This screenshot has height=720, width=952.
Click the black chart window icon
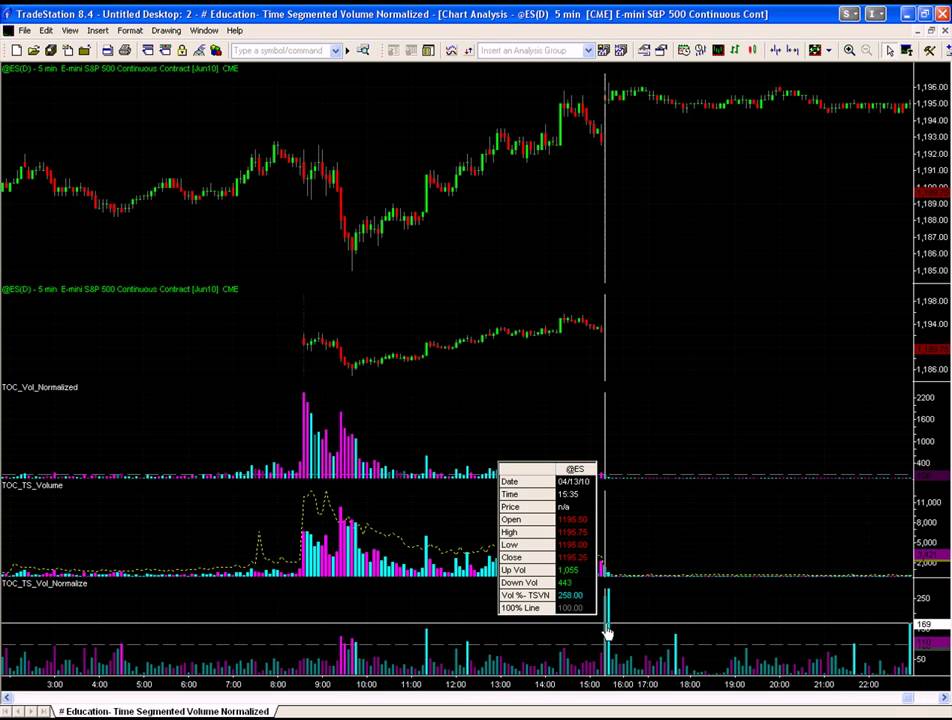[x=718, y=50]
